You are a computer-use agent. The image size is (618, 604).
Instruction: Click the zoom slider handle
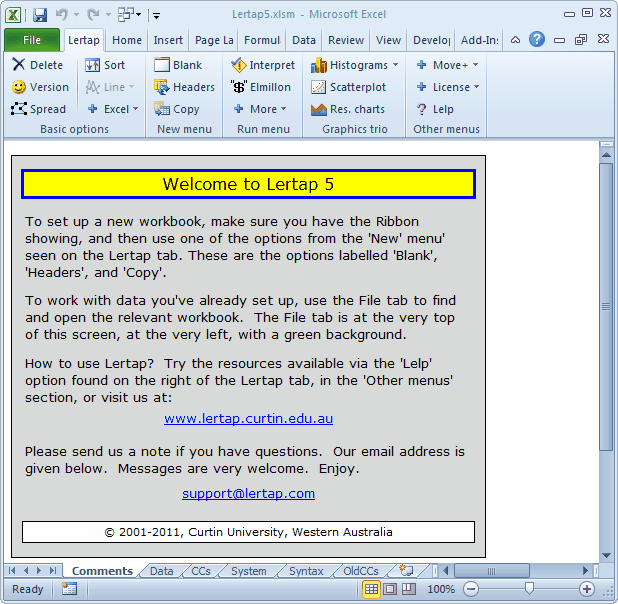[x=529, y=588]
